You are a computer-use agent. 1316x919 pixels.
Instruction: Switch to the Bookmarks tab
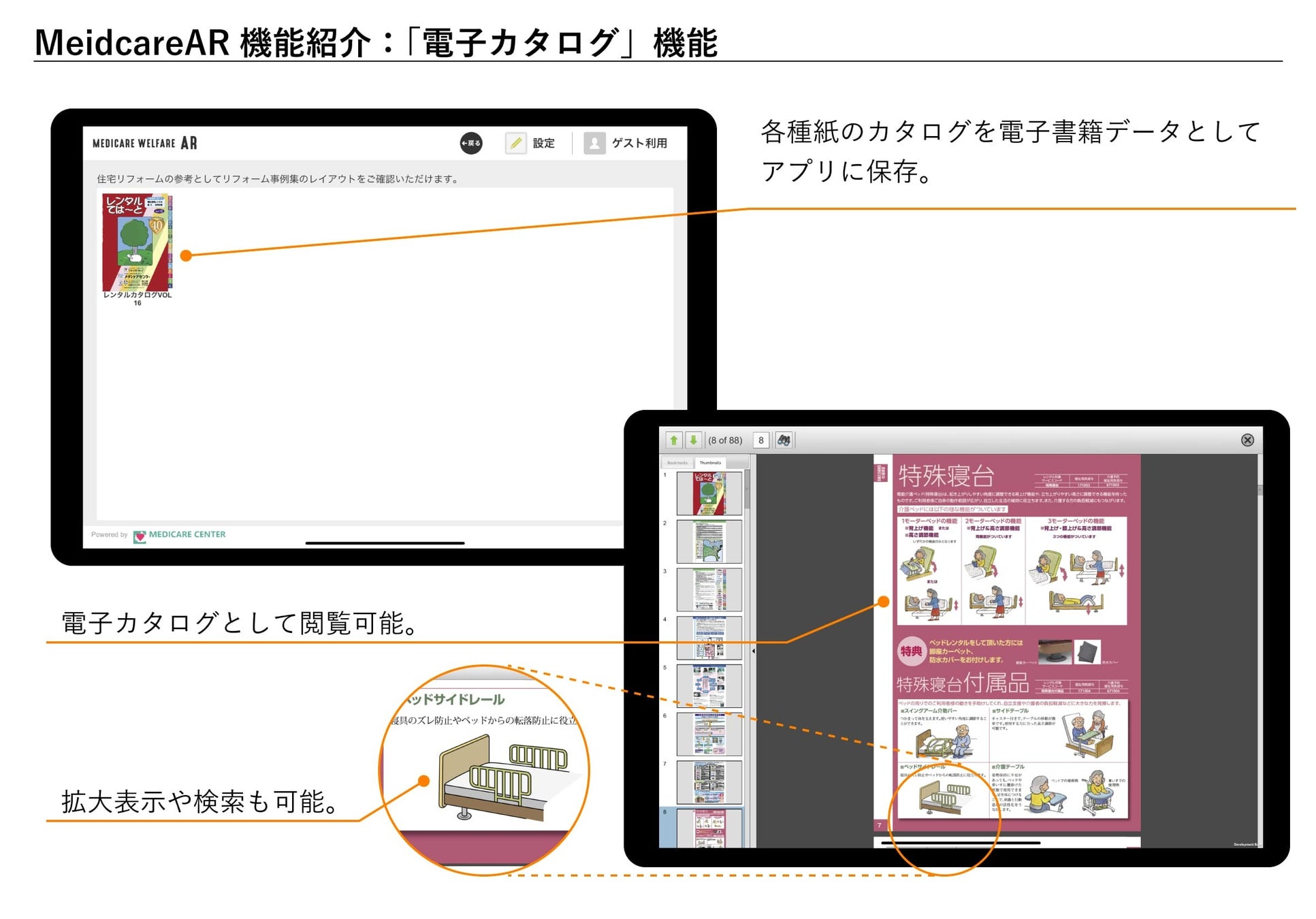[x=677, y=463]
